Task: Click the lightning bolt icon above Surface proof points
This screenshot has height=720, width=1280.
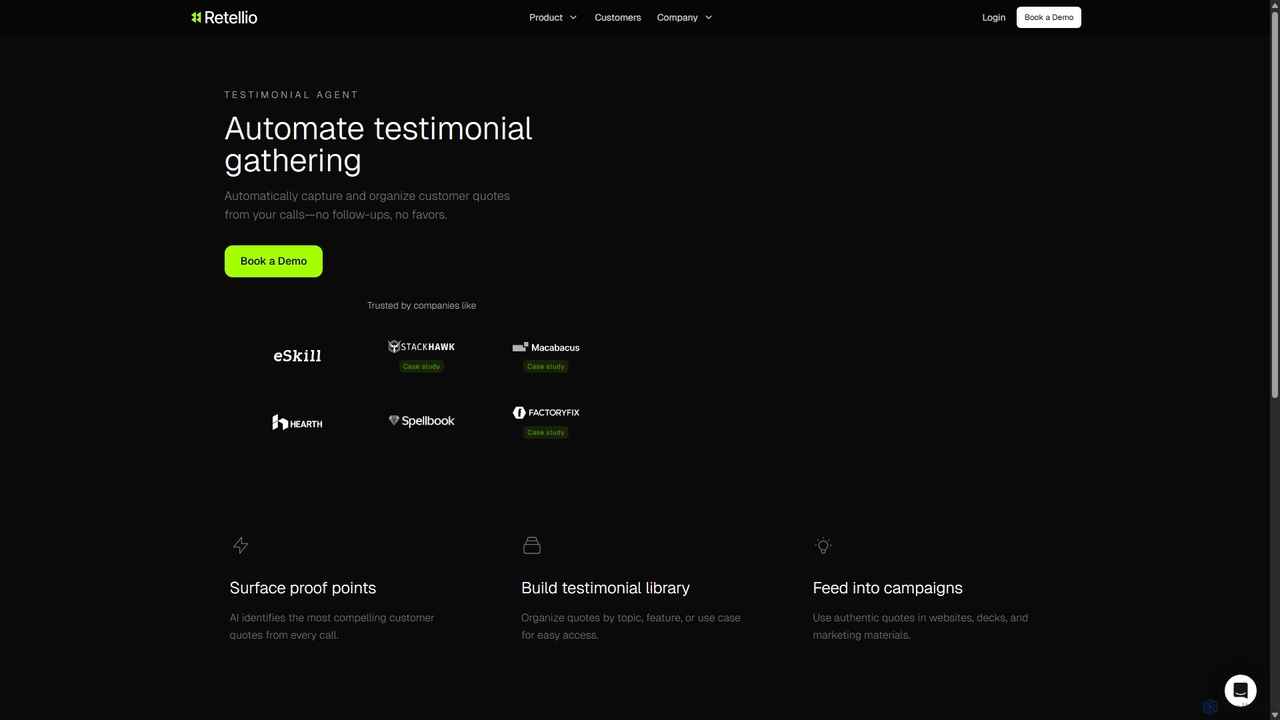Action: pyautogui.click(x=240, y=545)
